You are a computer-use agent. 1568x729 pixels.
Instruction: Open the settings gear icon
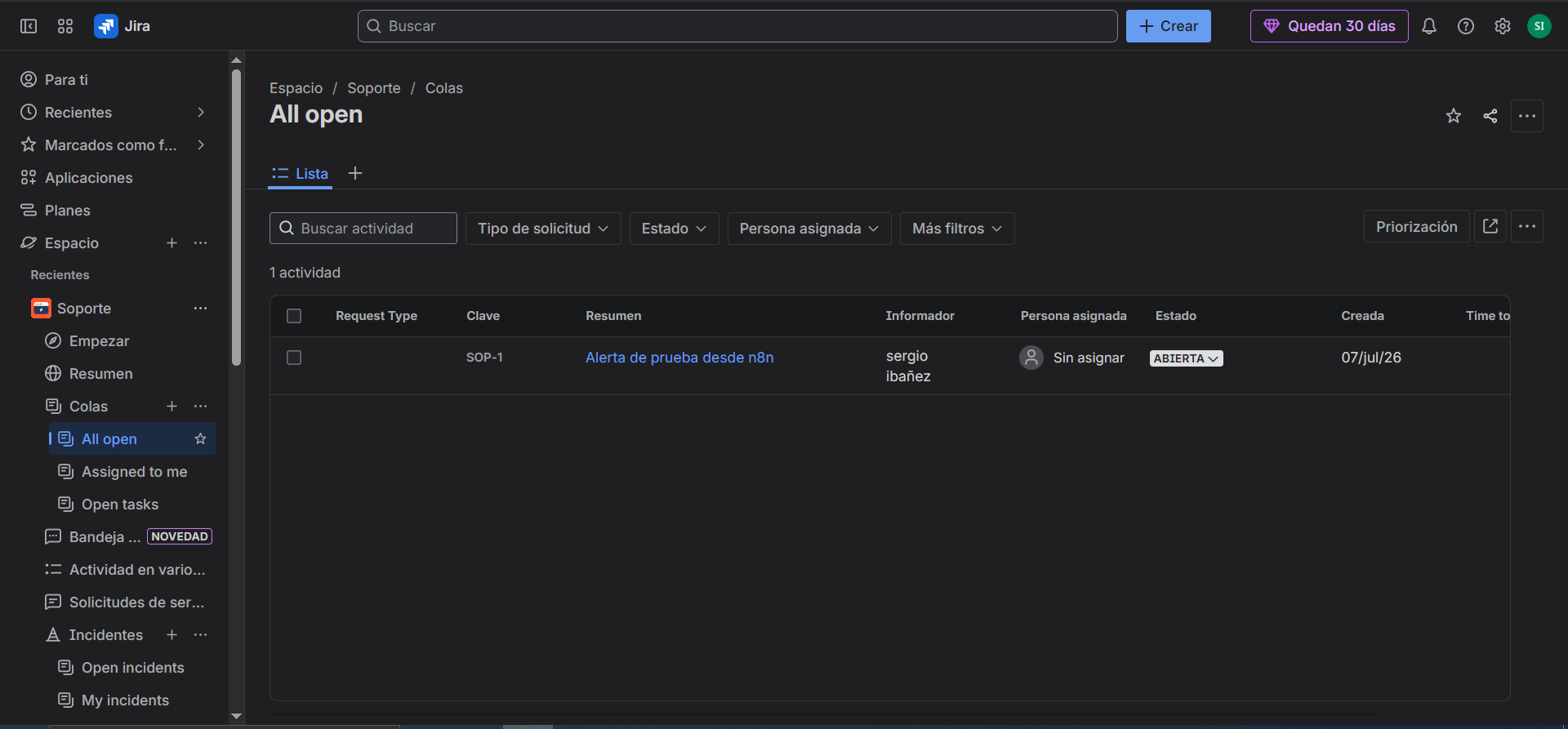(1502, 26)
